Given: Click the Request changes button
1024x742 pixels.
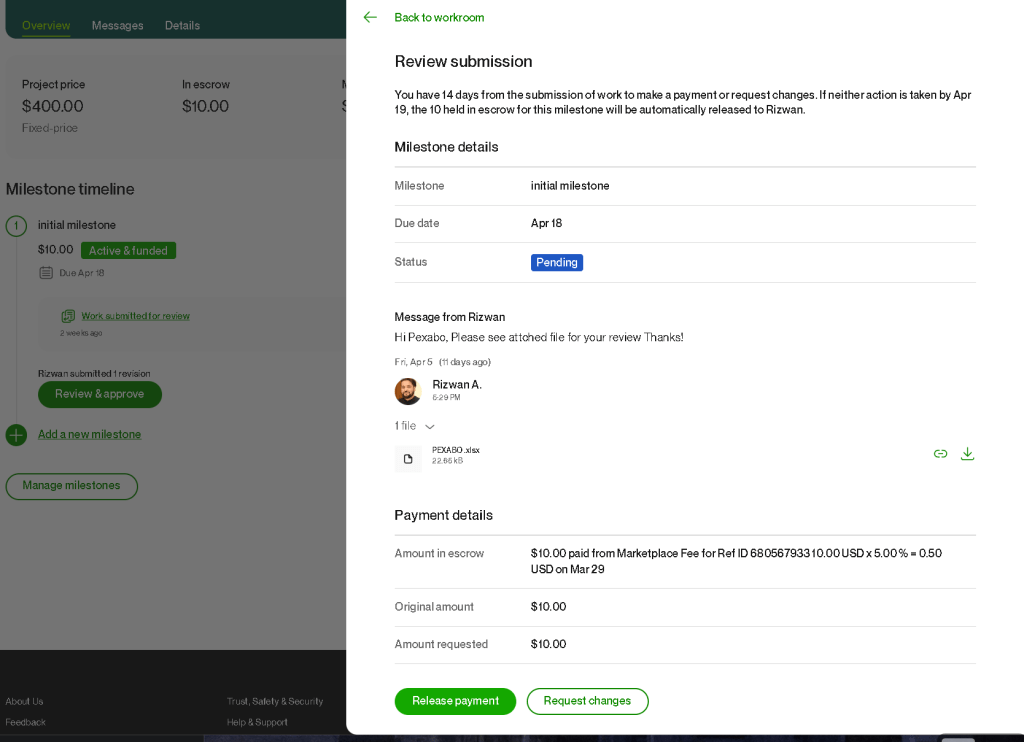Looking at the screenshot, I should tap(587, 701).
